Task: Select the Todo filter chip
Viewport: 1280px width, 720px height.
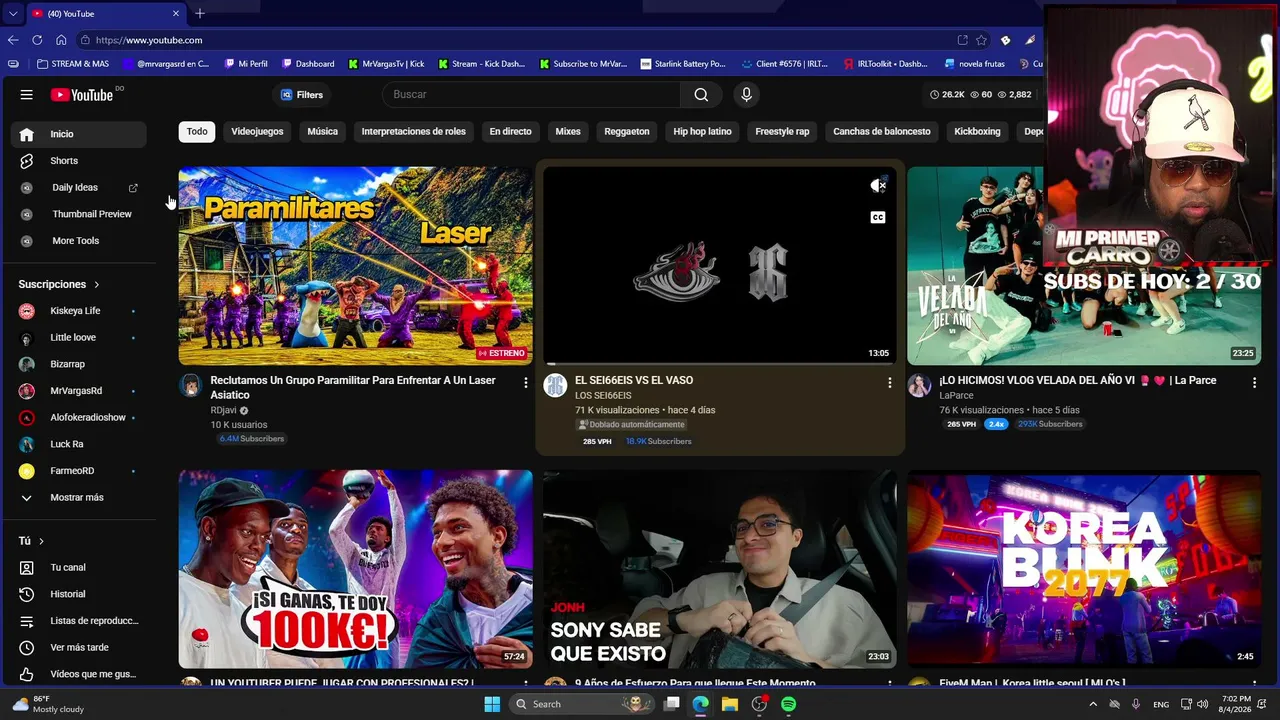Action: tap(197, 132)
